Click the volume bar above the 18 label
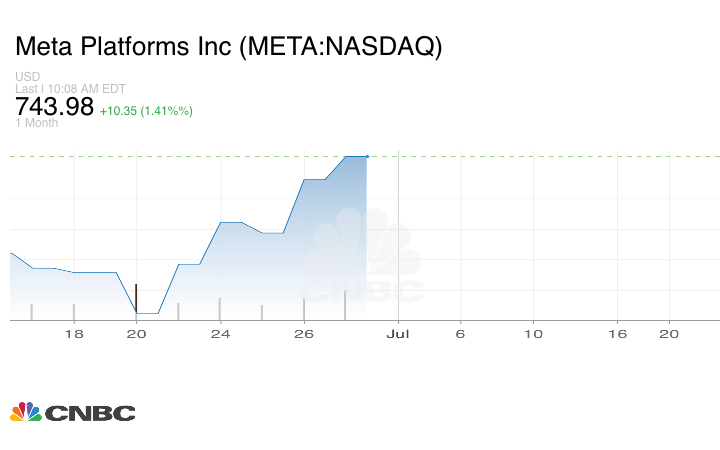 [x=74, y=311]
